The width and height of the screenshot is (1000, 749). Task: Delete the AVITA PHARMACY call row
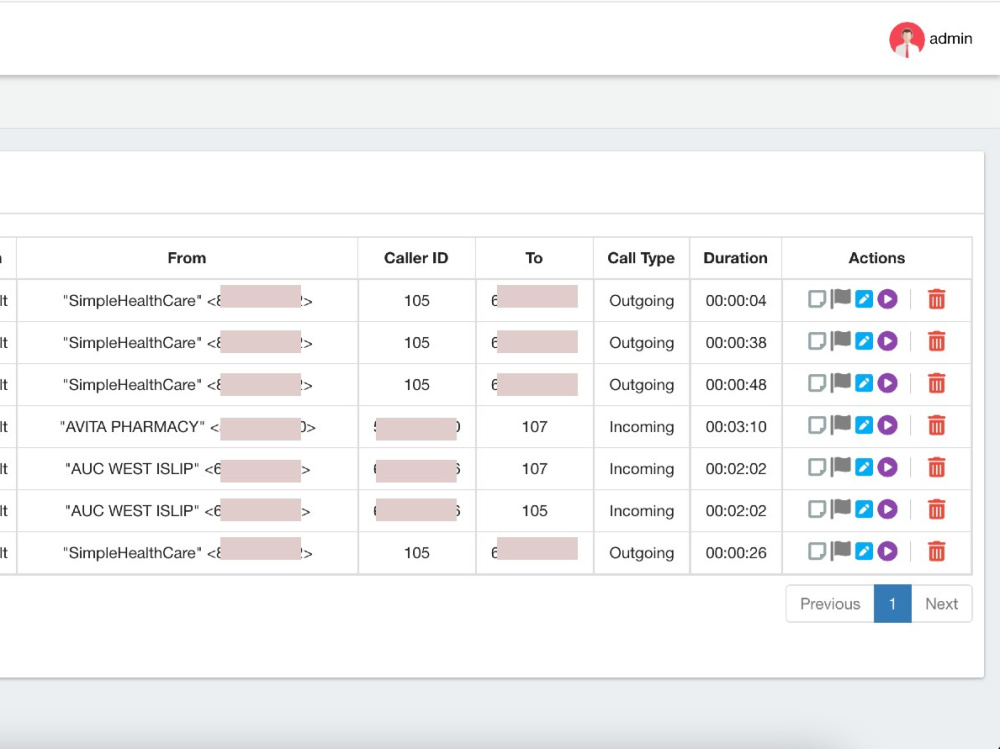coord(936,426)
